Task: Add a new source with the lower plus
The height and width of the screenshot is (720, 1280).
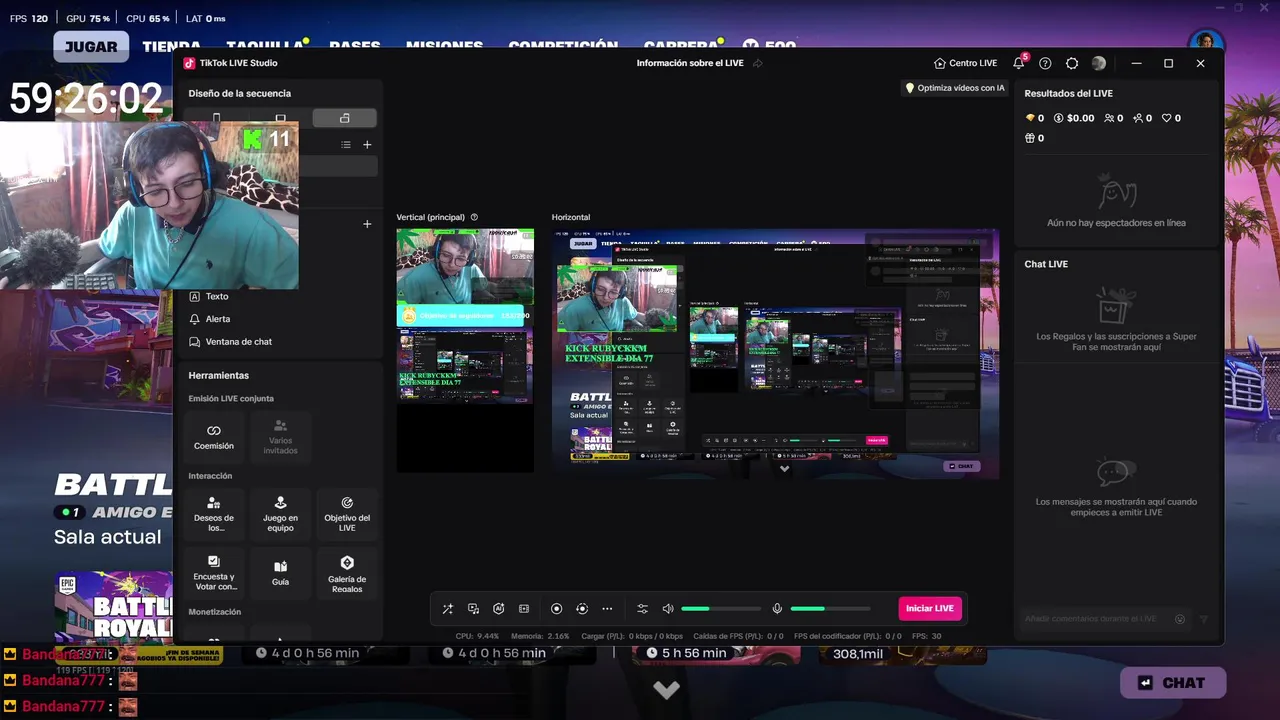Action: 367,224
